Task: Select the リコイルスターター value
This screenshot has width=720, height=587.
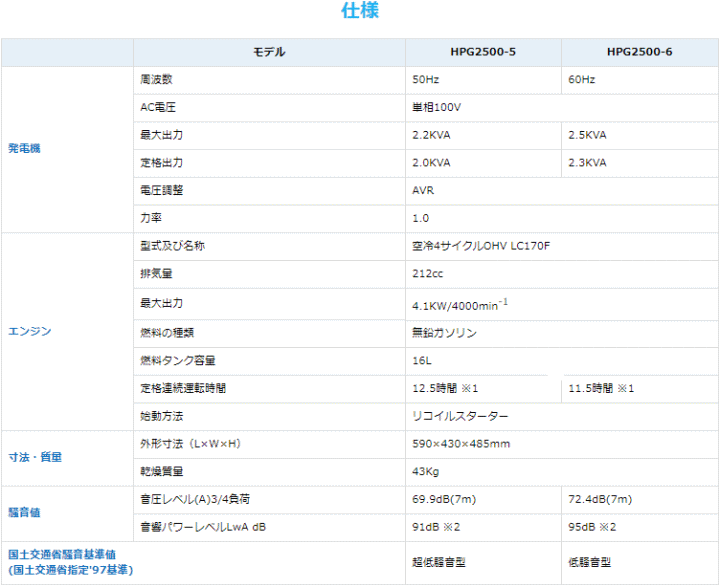Action: pos(460,416)
